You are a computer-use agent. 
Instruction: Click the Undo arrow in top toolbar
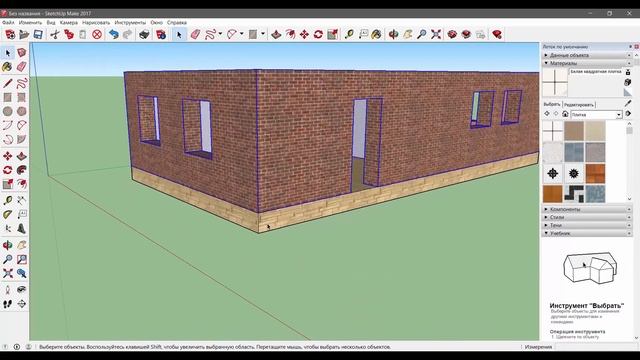point(113,34)
